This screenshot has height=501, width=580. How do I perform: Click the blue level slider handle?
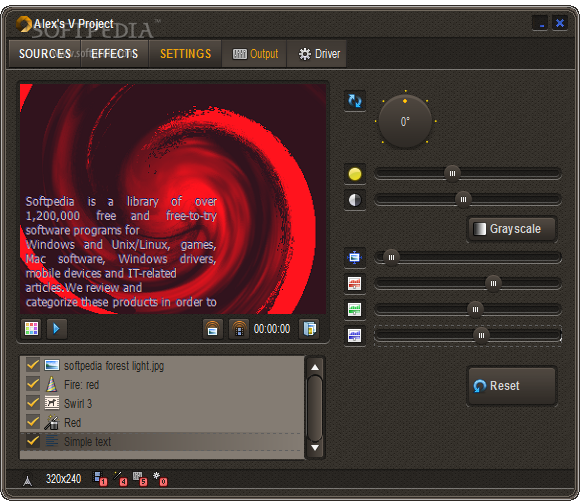[481, 336]
